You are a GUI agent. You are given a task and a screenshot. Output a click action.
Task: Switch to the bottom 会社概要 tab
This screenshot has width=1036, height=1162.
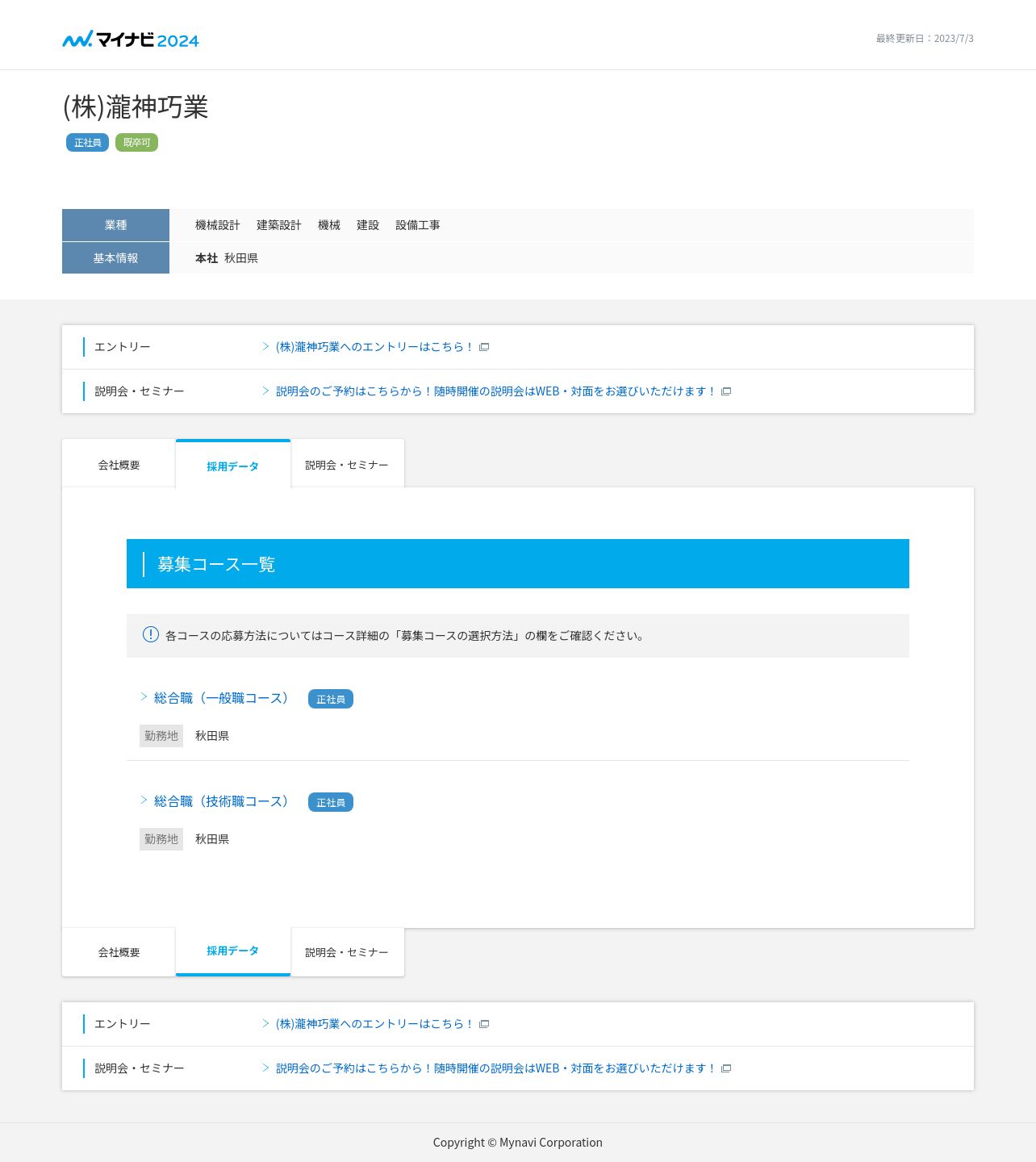pyautogui.click(x=119, y=952)
